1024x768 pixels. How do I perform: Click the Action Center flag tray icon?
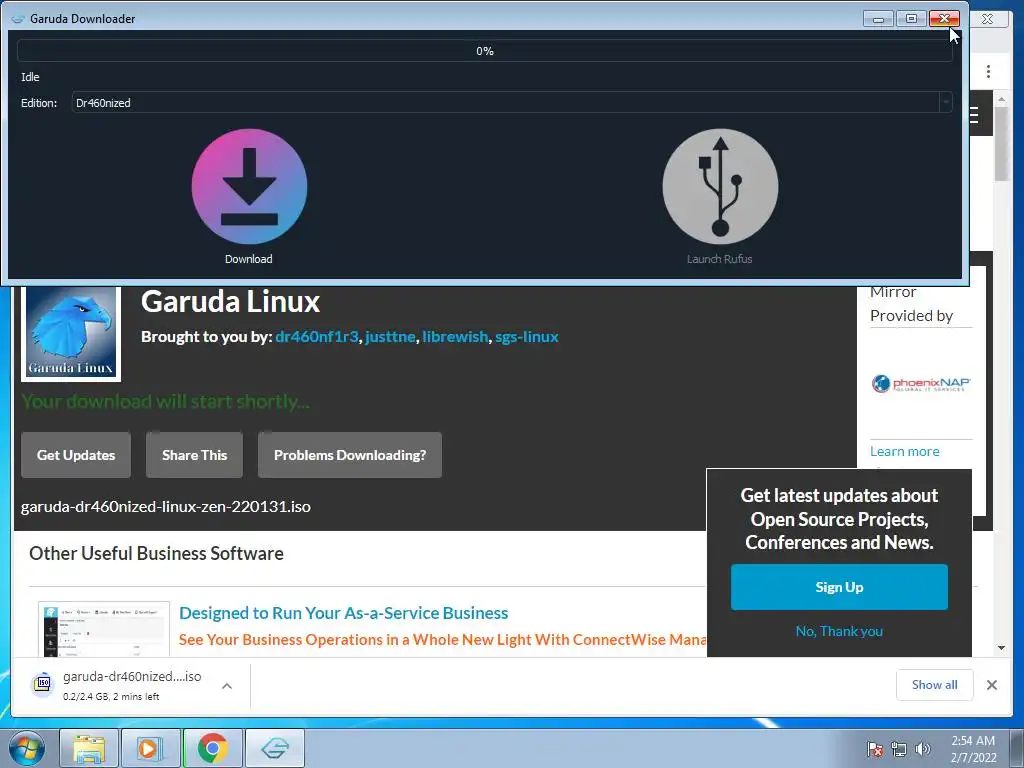pos(874,749)
